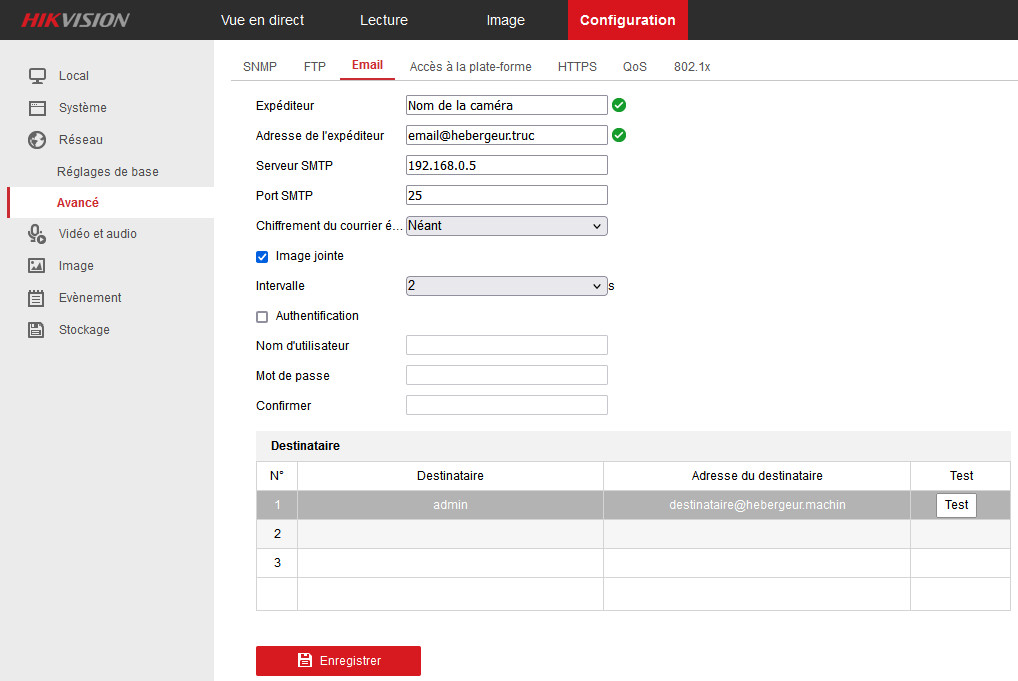
Task: Select Réglages de base in sidebar
Action: coord(108,172)
